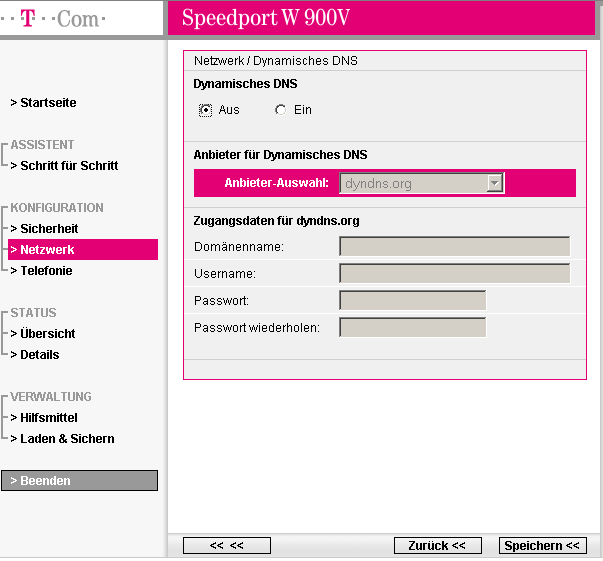This screenshot has width=603, height=561.
Task: Open the Details status page
Action: [35, 355]
